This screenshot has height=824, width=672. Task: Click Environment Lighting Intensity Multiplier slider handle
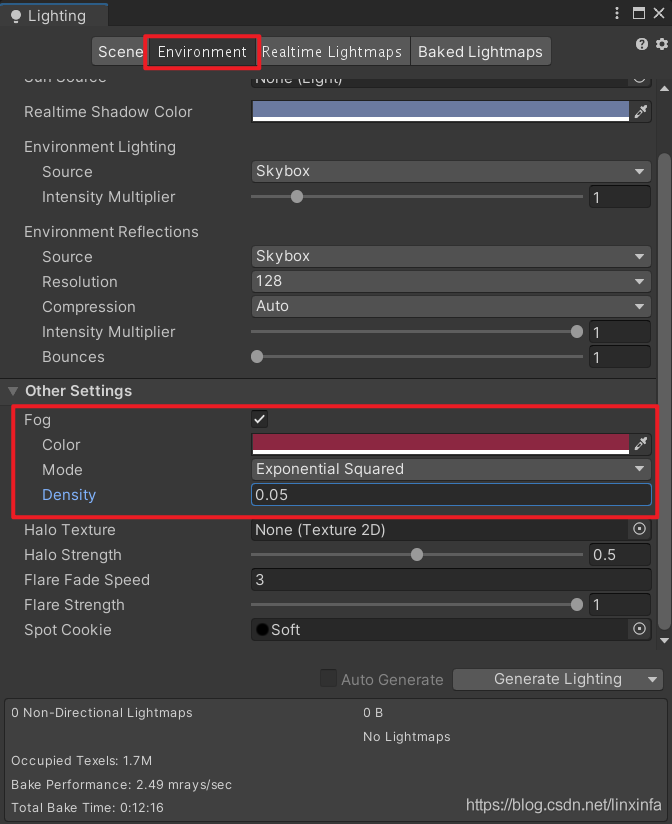(297, 197)
